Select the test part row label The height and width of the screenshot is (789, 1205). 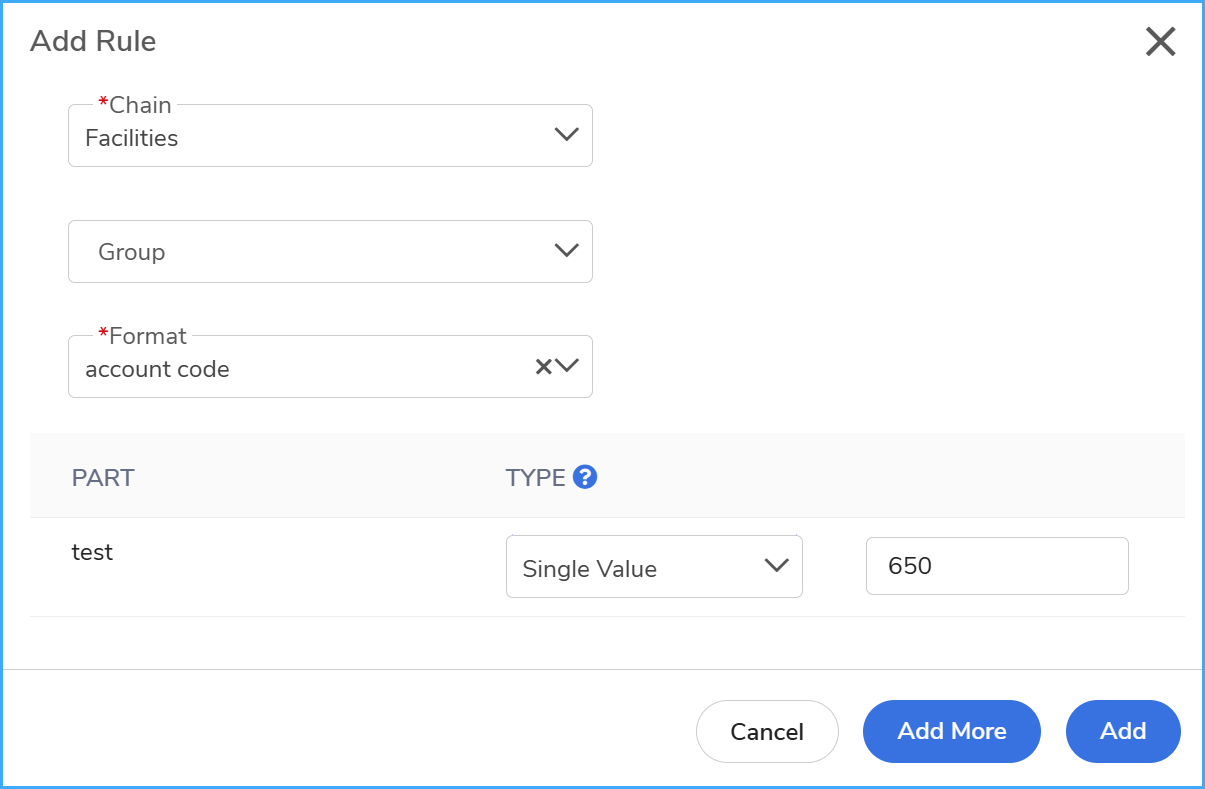[x=92, y=552]
